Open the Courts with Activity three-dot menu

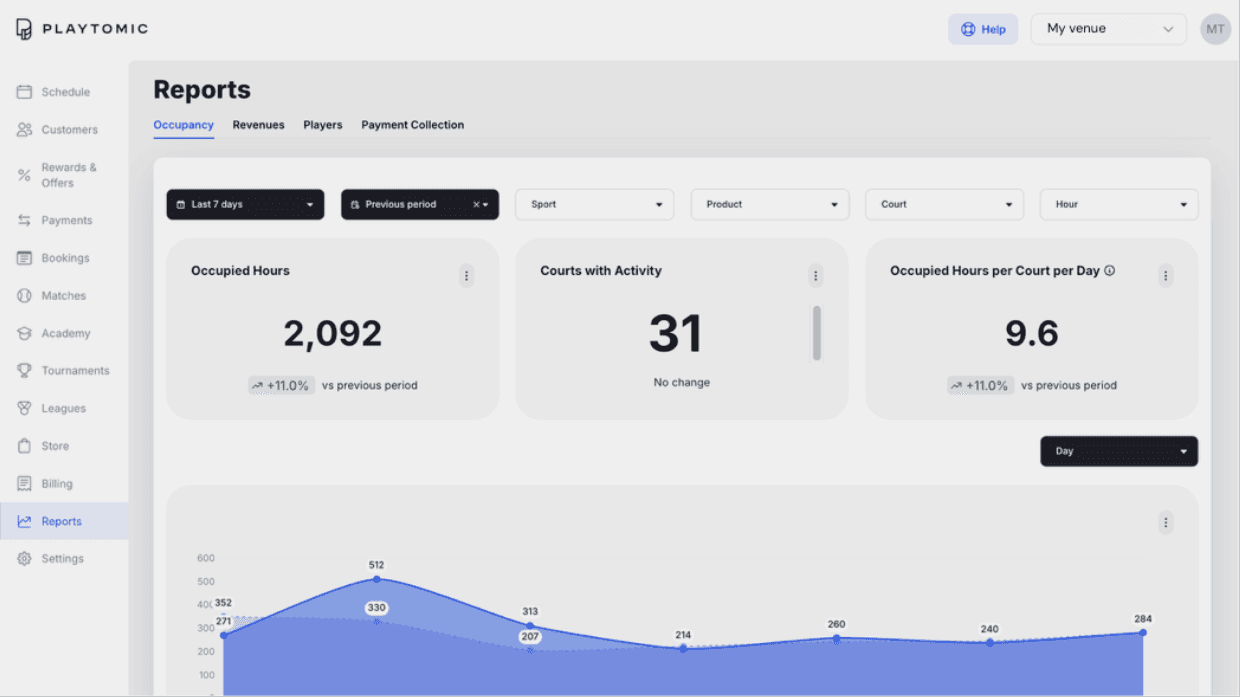point(816,276)
